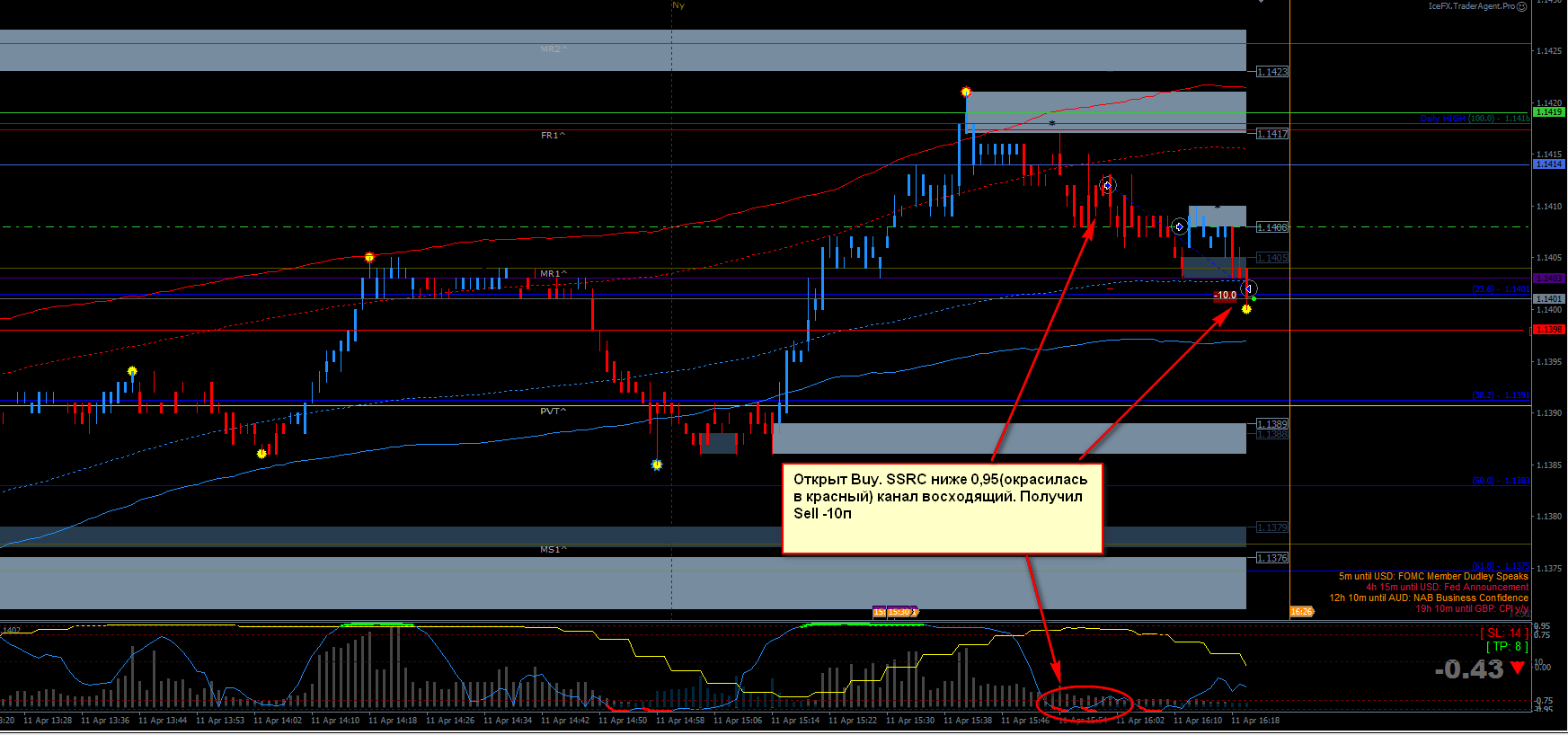Click the 1.1380 price scale value
This screenshot has height=735, width=1568.
(1549, 517)
